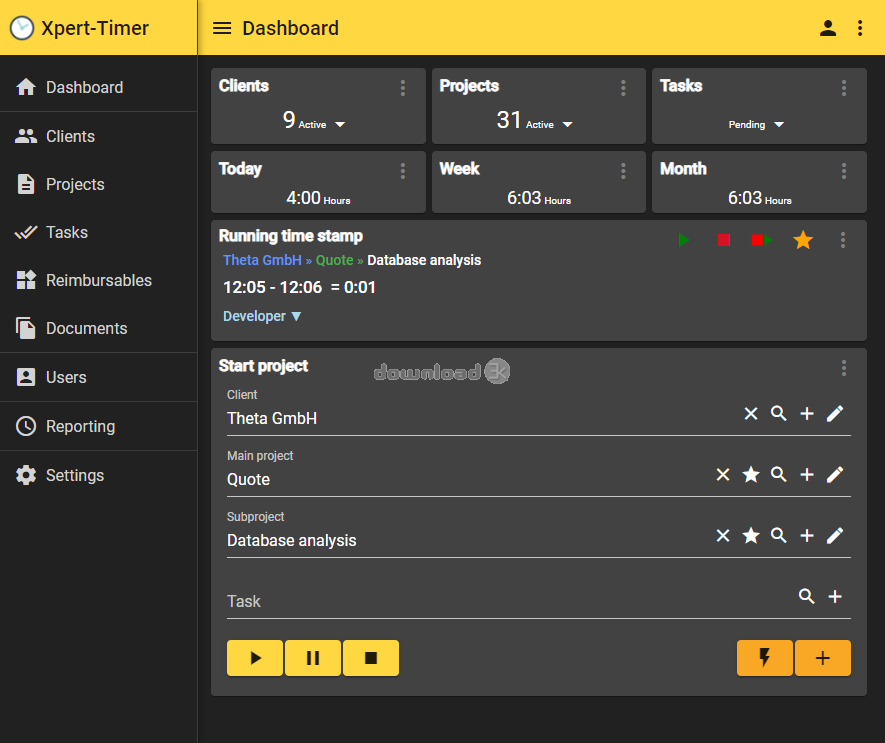The image size is (885, 743).
Task: Follow the green Quote project link
Action: tap(334, 260)
